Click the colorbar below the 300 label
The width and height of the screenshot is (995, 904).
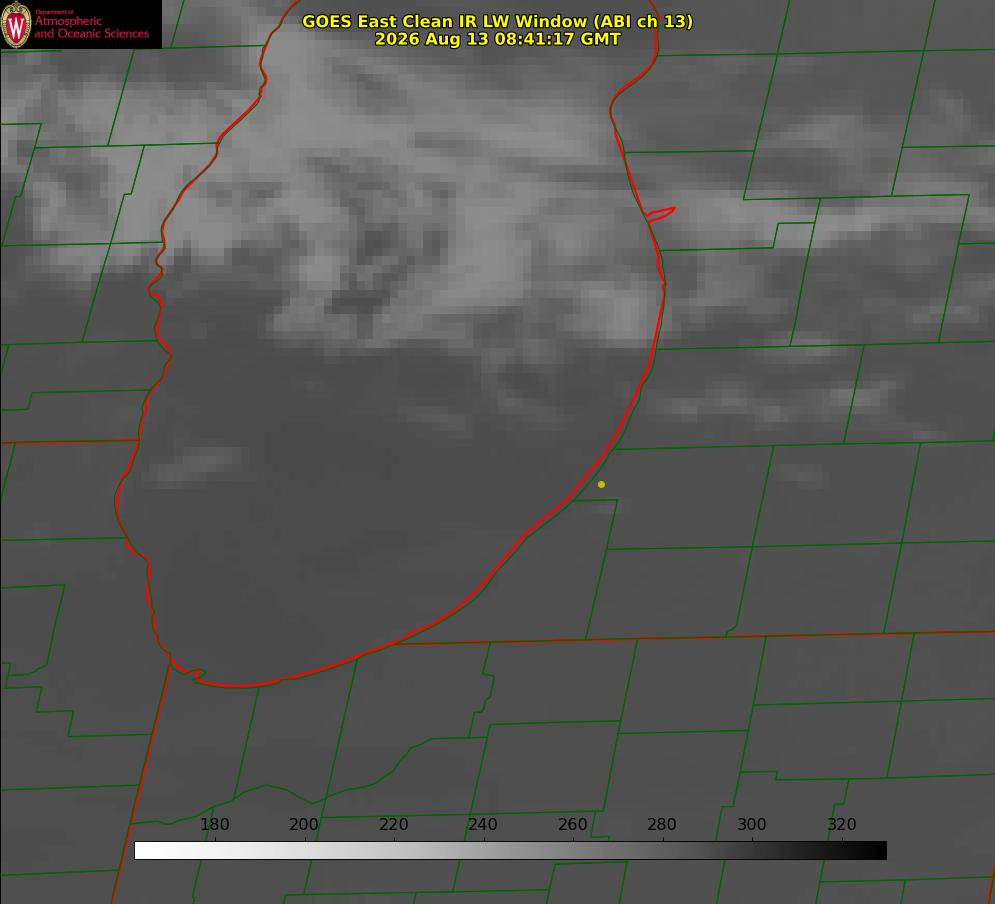[x=753, y=851]
